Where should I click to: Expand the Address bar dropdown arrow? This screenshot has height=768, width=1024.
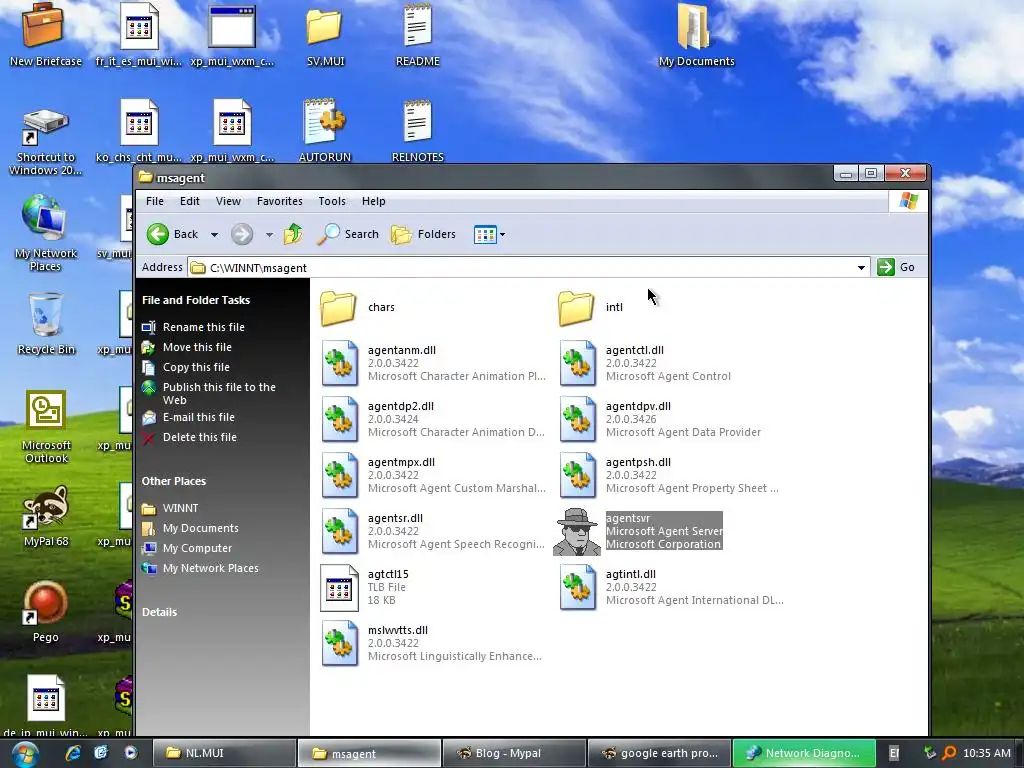[x=861, y=268]
